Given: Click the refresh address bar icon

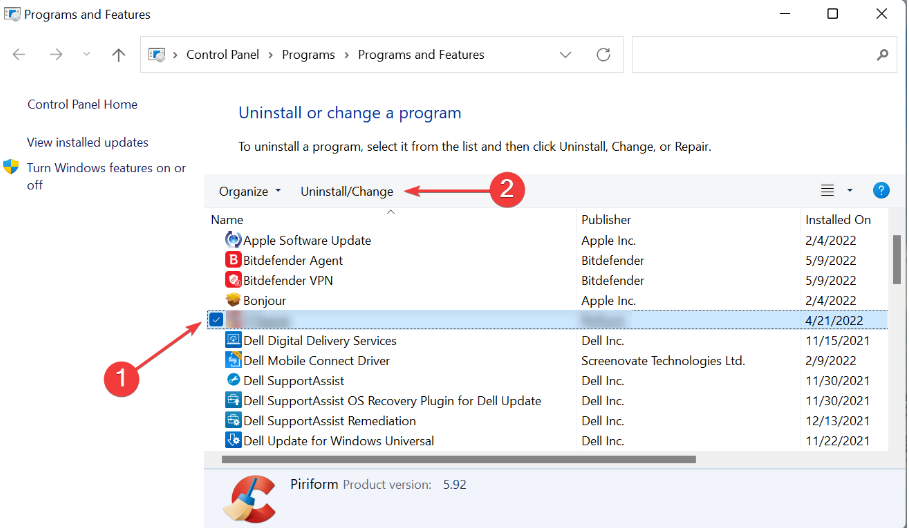Looking at the screenshot, I should pyautogui.click(x=603, y=55).
